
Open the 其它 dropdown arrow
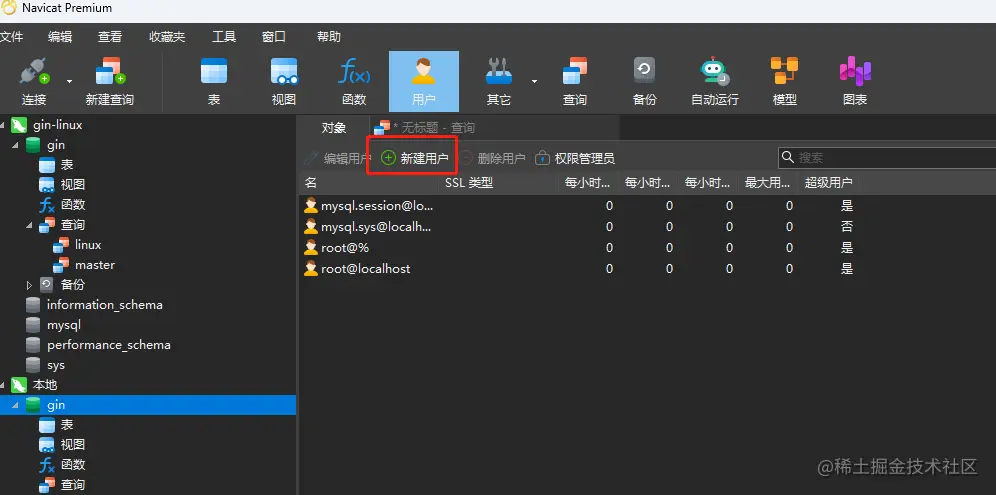[x=534, y=81]
